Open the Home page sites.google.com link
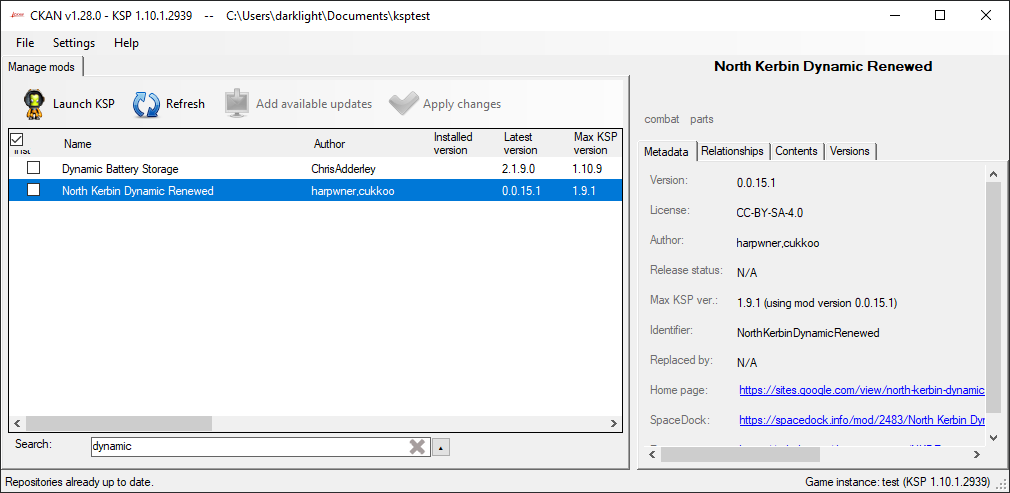This screenshot has width=1010, height=493. pyautogui.click(x=862, y=390)
